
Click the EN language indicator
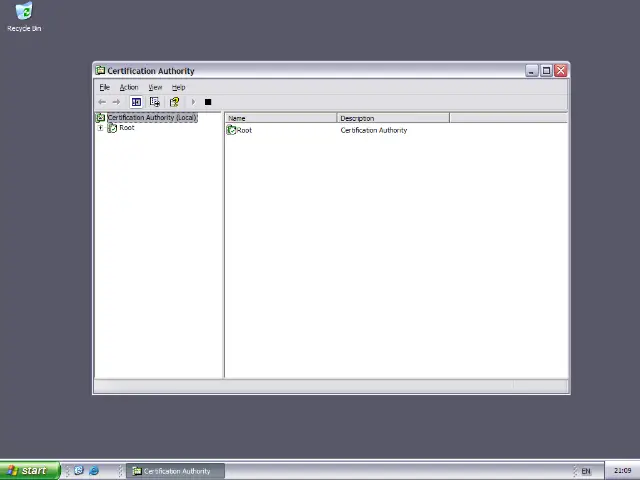tap(586, 471)
